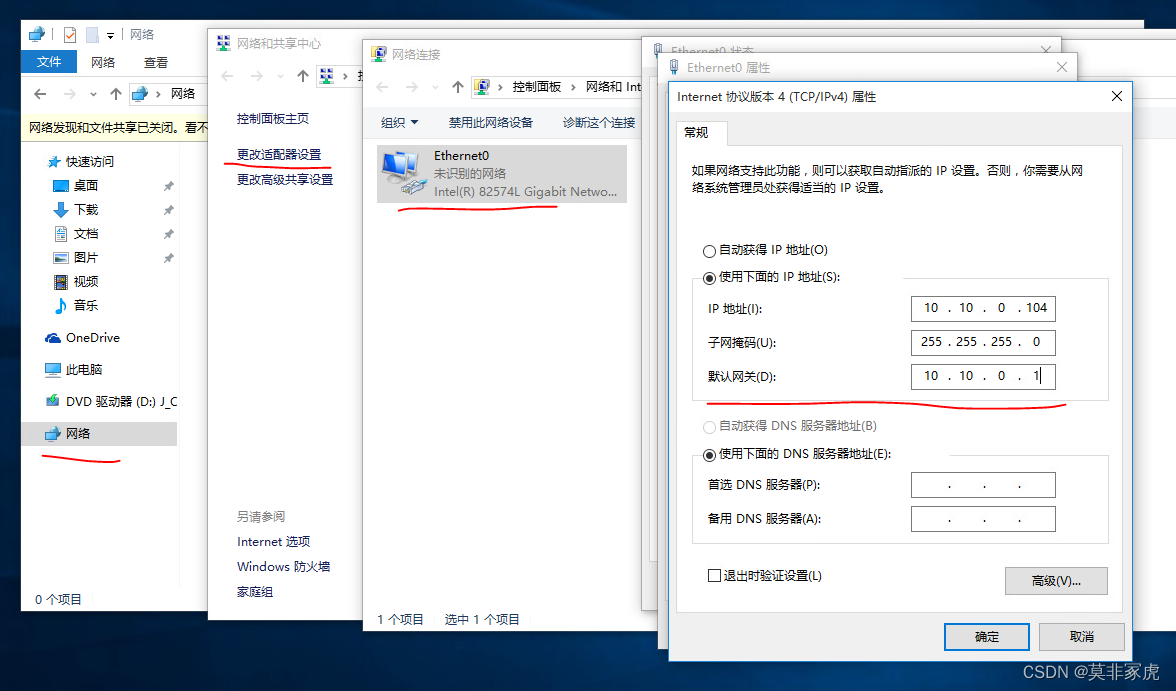Click 控制面板 breadcrumb in Network Connections
The height and width of the screenshot is (691, 1176).
536,87
